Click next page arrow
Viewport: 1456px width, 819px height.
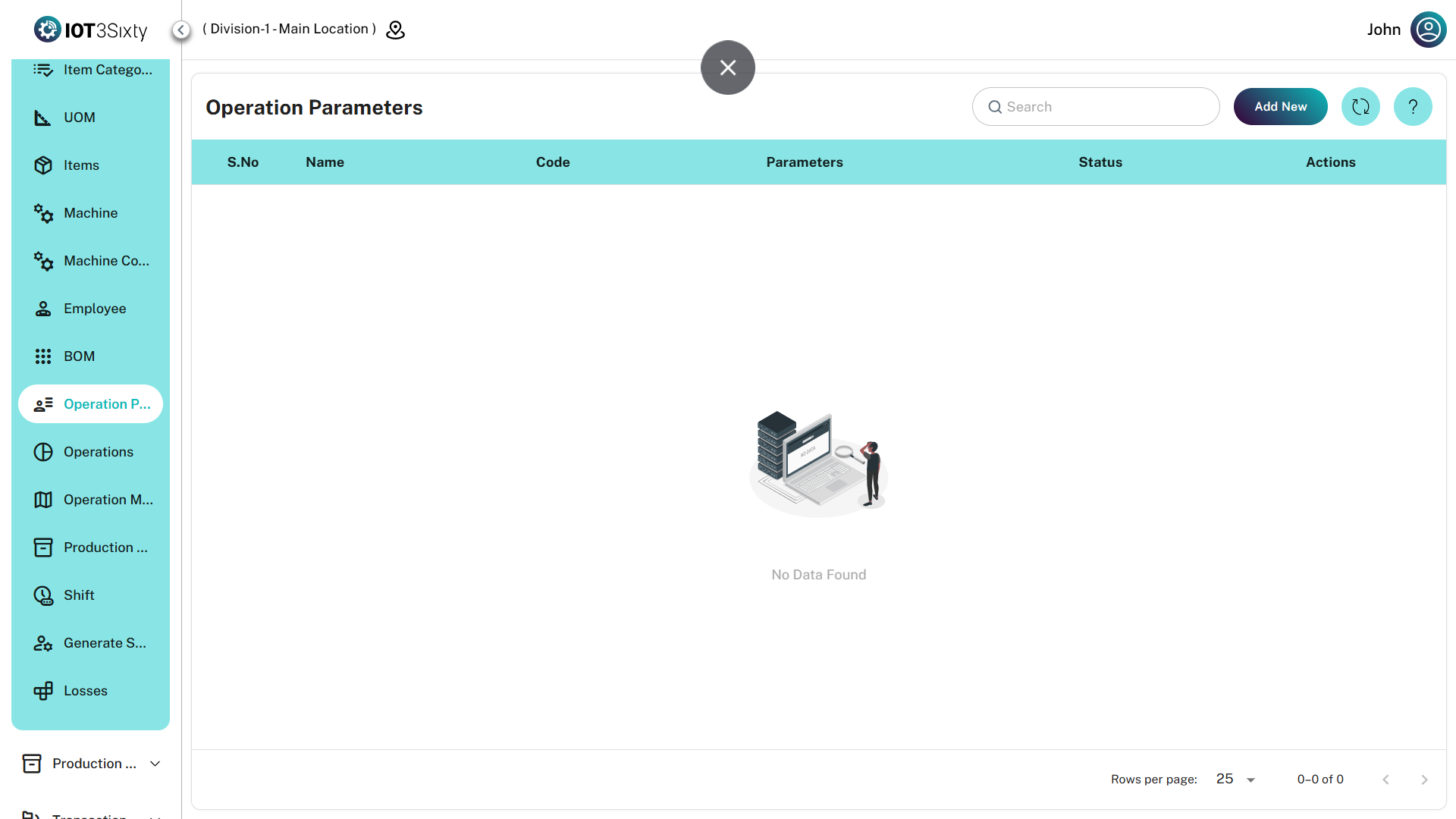click(x=1424, y=780)
